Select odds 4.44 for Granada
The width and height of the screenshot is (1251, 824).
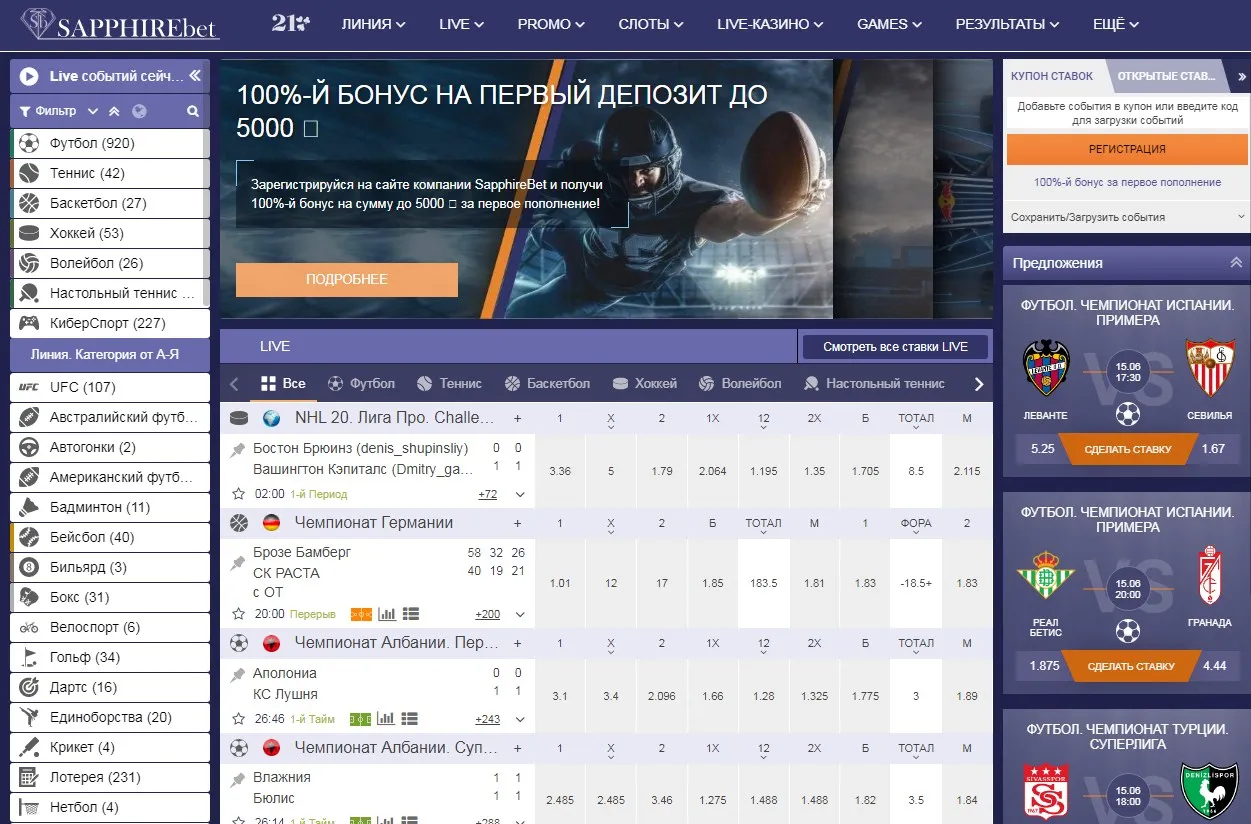click(x=1215, y=666)
